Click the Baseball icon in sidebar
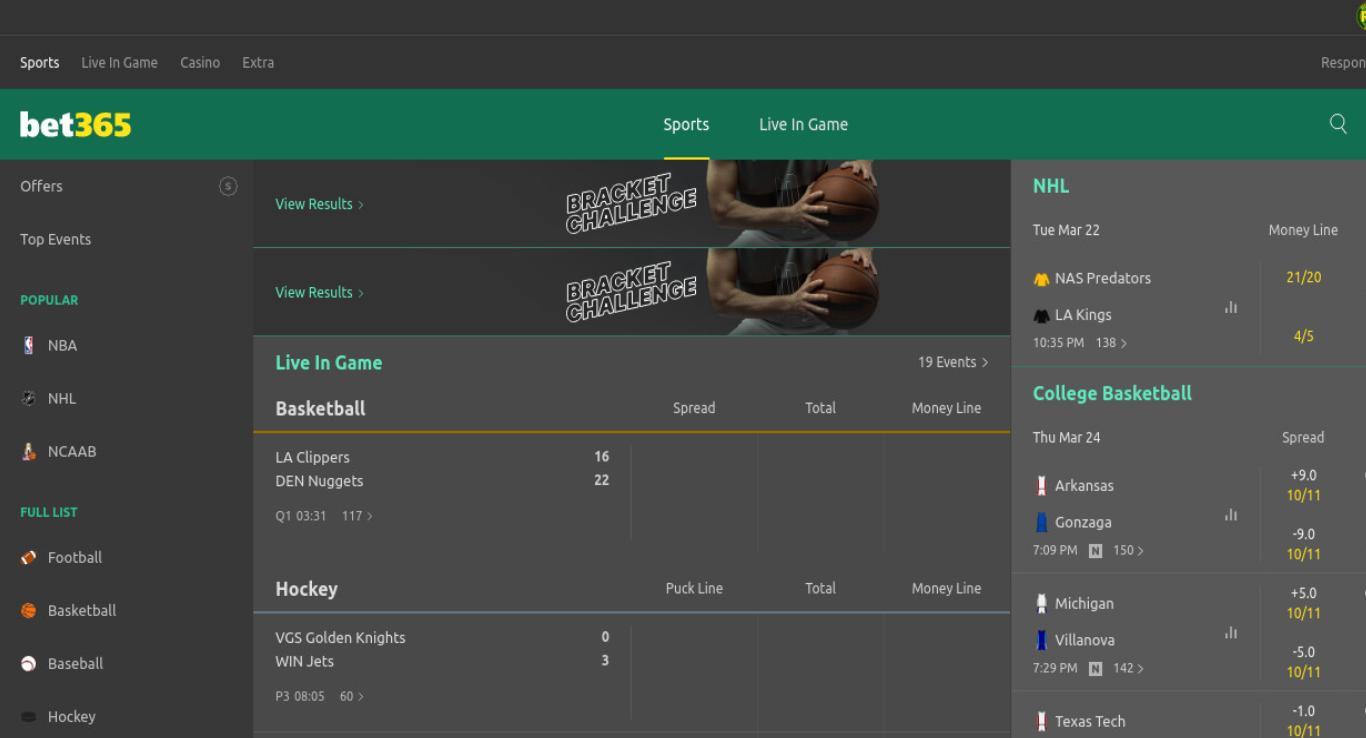1366x738 pixels. [x=28, y=663]
